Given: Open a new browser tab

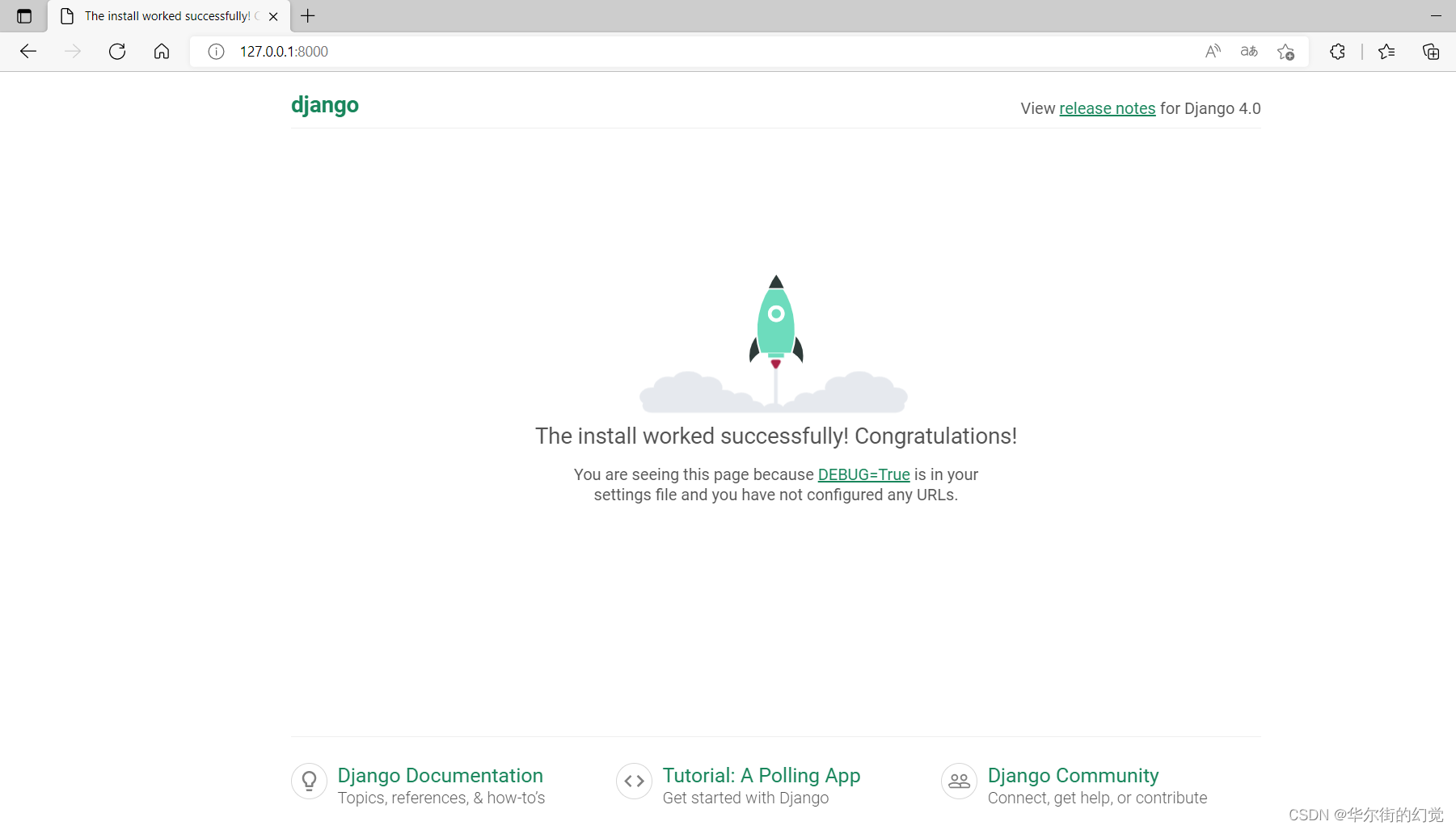Looking at the screenshot, I should point(307,15).
